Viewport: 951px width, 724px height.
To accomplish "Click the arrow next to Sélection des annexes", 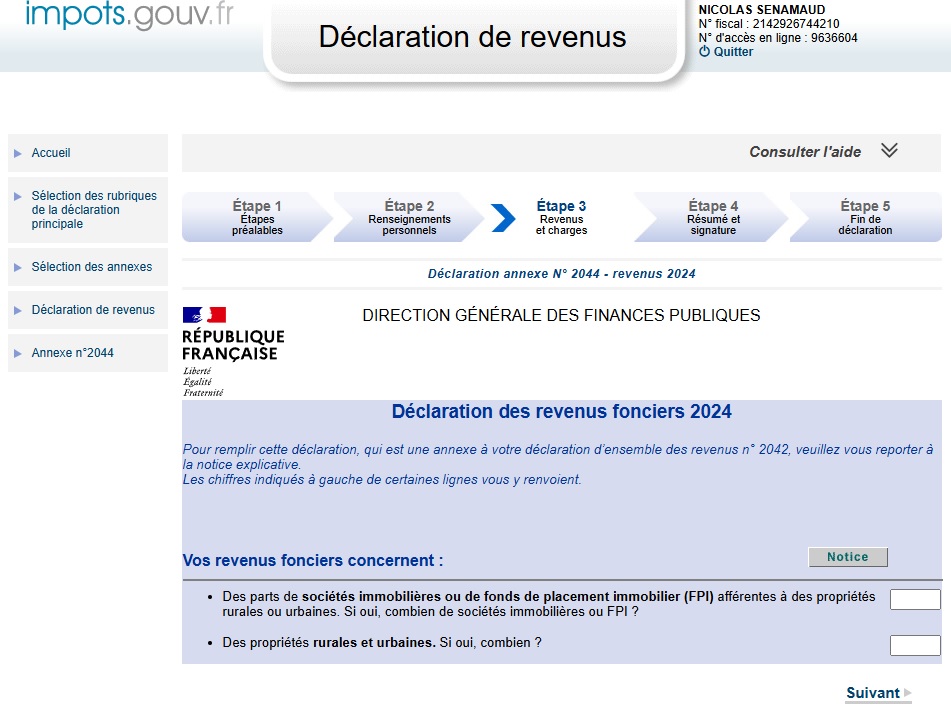I will click(x=18, y=267).
